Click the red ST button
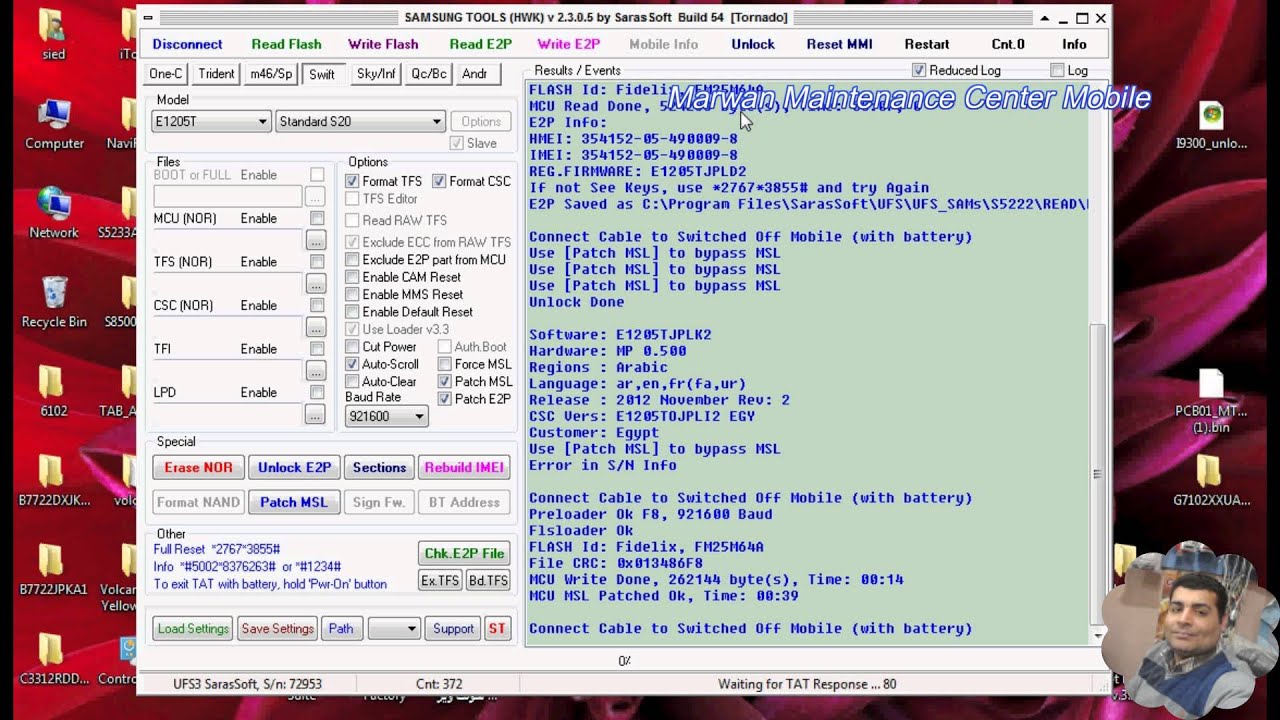Viewport: 1280px width, 720px height. pyautogui.click(x=497, y=629)
